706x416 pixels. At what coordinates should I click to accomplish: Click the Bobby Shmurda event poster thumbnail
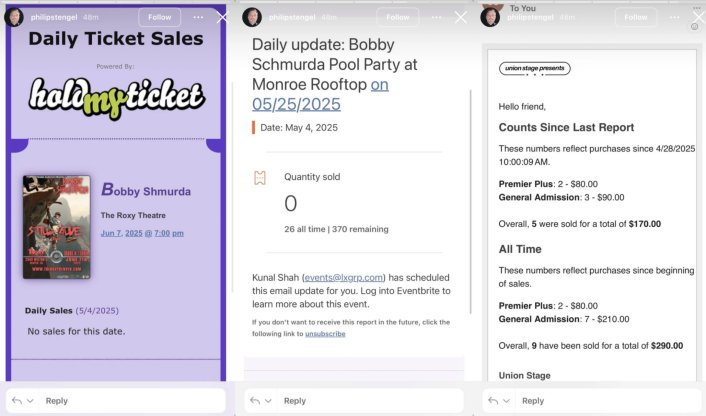56,227
